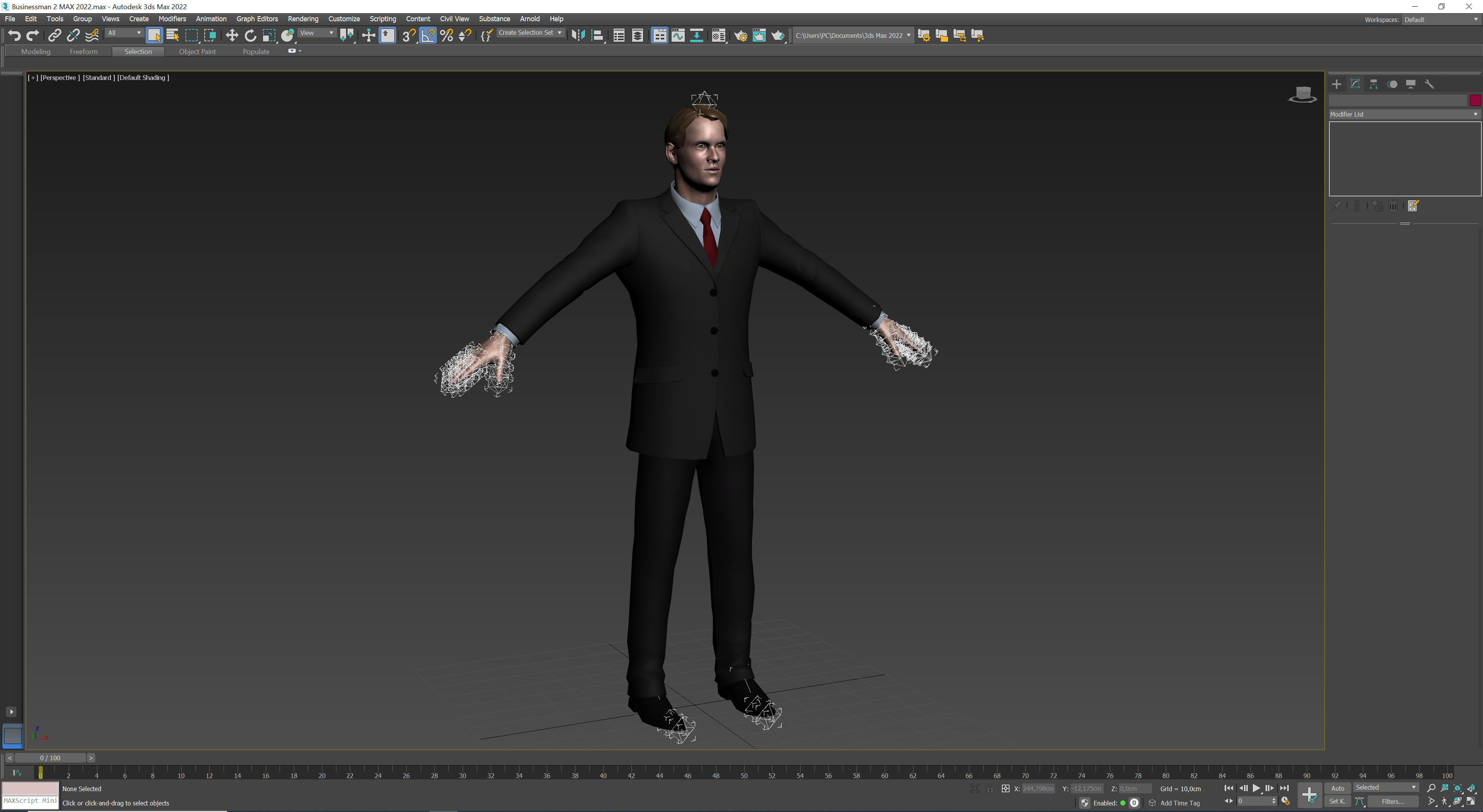Open the Animation menu
This screenshot has height=812, width=1483.
coord(211,19)
